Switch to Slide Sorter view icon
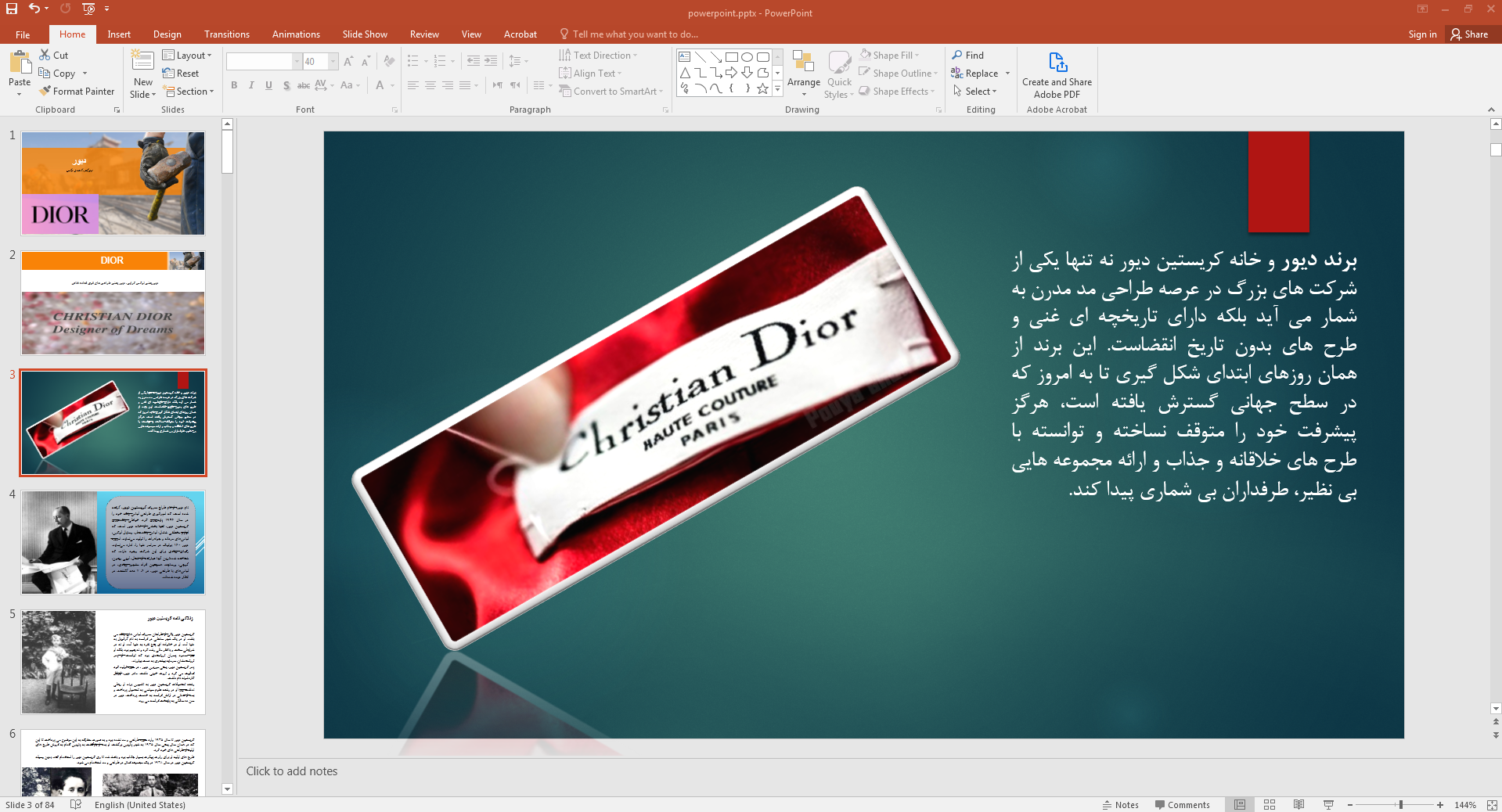This screenshot has height=812, width=1502. pyautogui.click(x=1270, y=804)
